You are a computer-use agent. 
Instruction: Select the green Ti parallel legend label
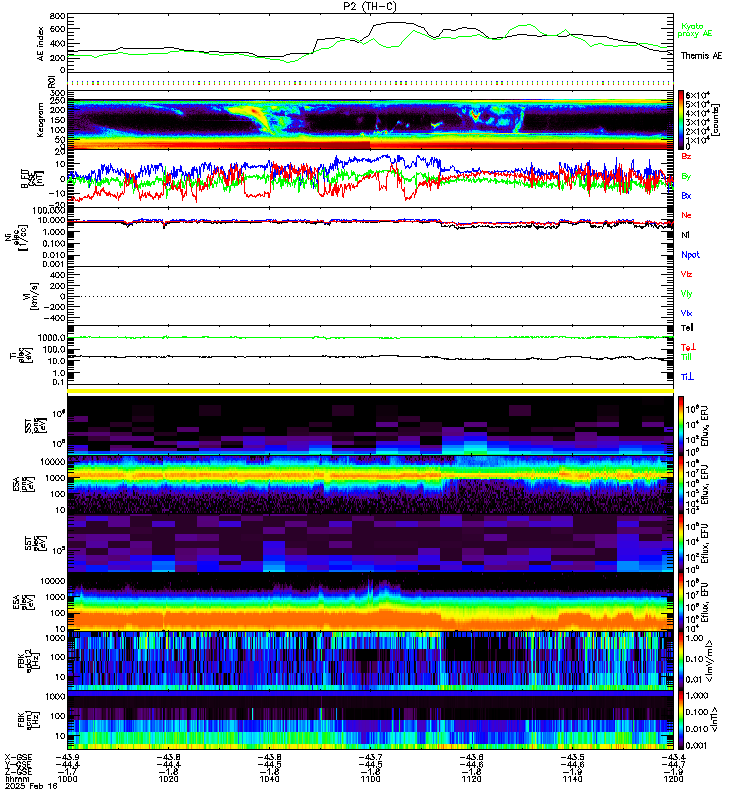tap(686, 357)
